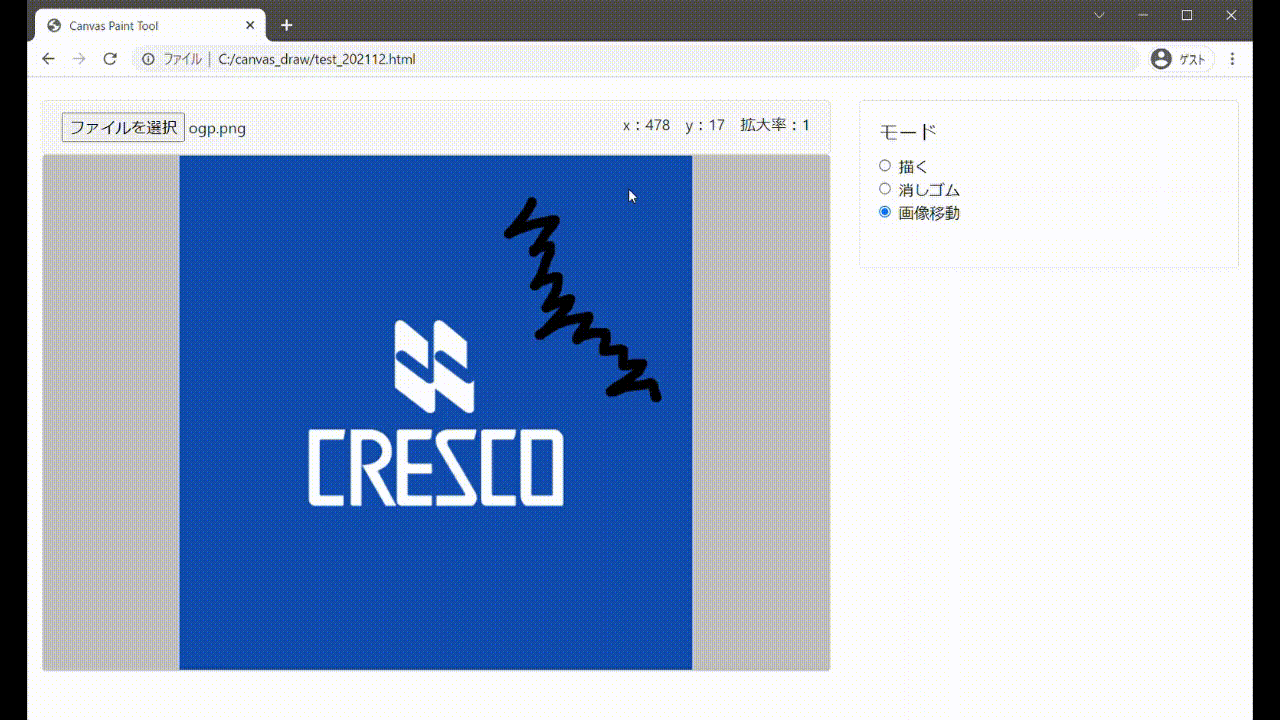This screenshot has width=1280, height=720.
Task: Click the globe favicon on the tab
Action: pyautogui.click(x=54, y=25)
